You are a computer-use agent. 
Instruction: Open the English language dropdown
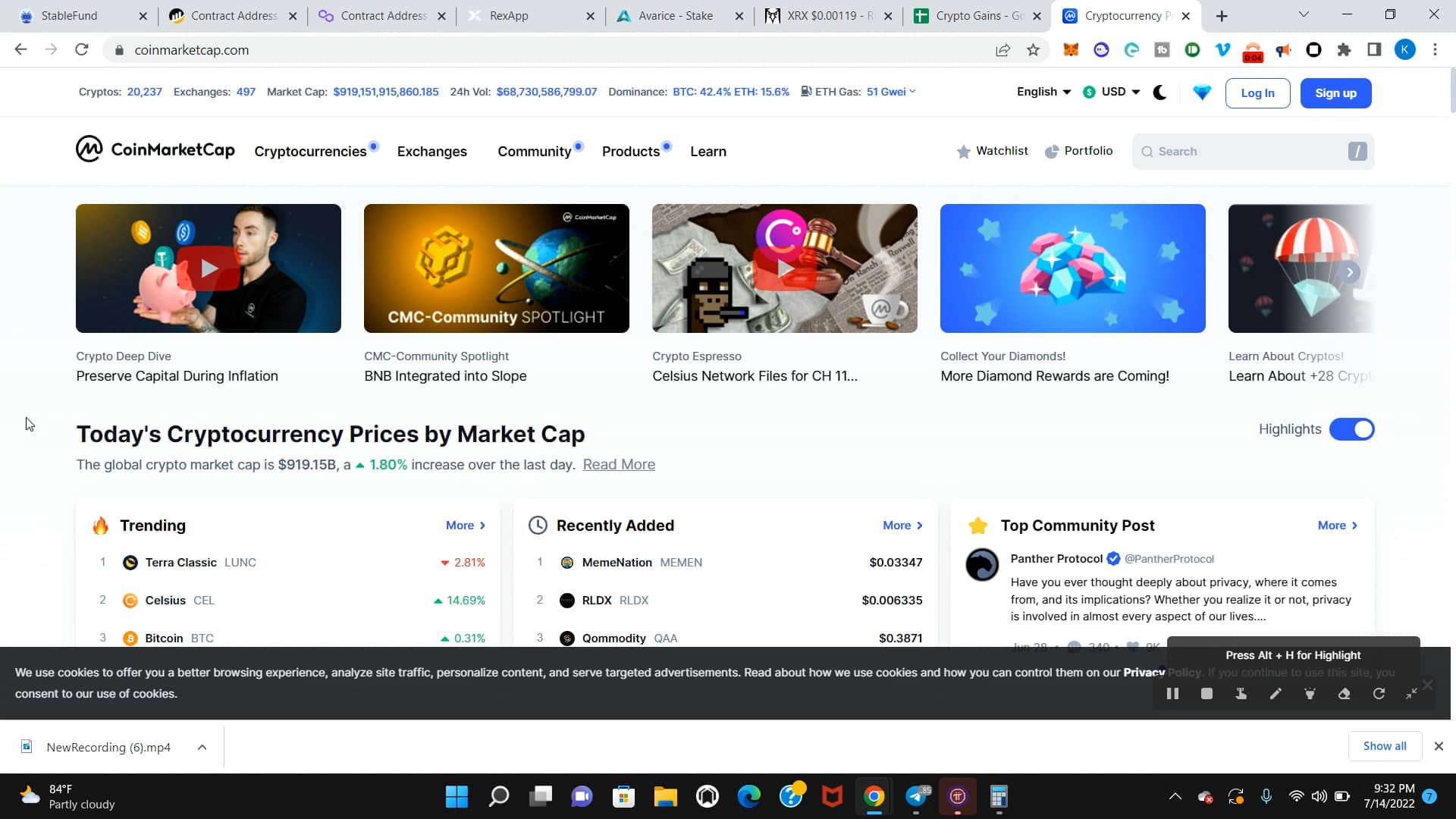click(1043, 91)
